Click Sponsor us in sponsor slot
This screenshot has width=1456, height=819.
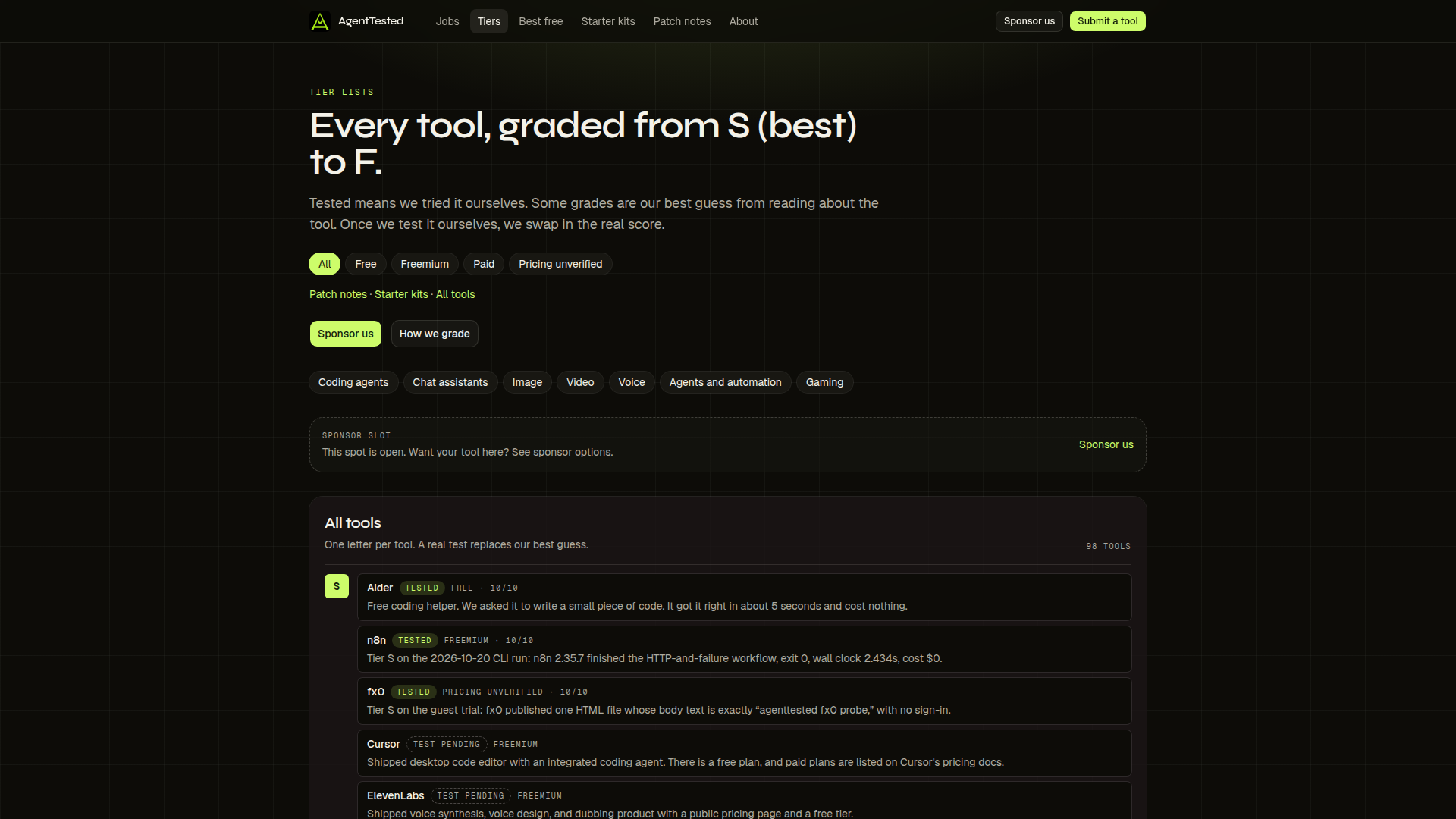(1106, 444)
